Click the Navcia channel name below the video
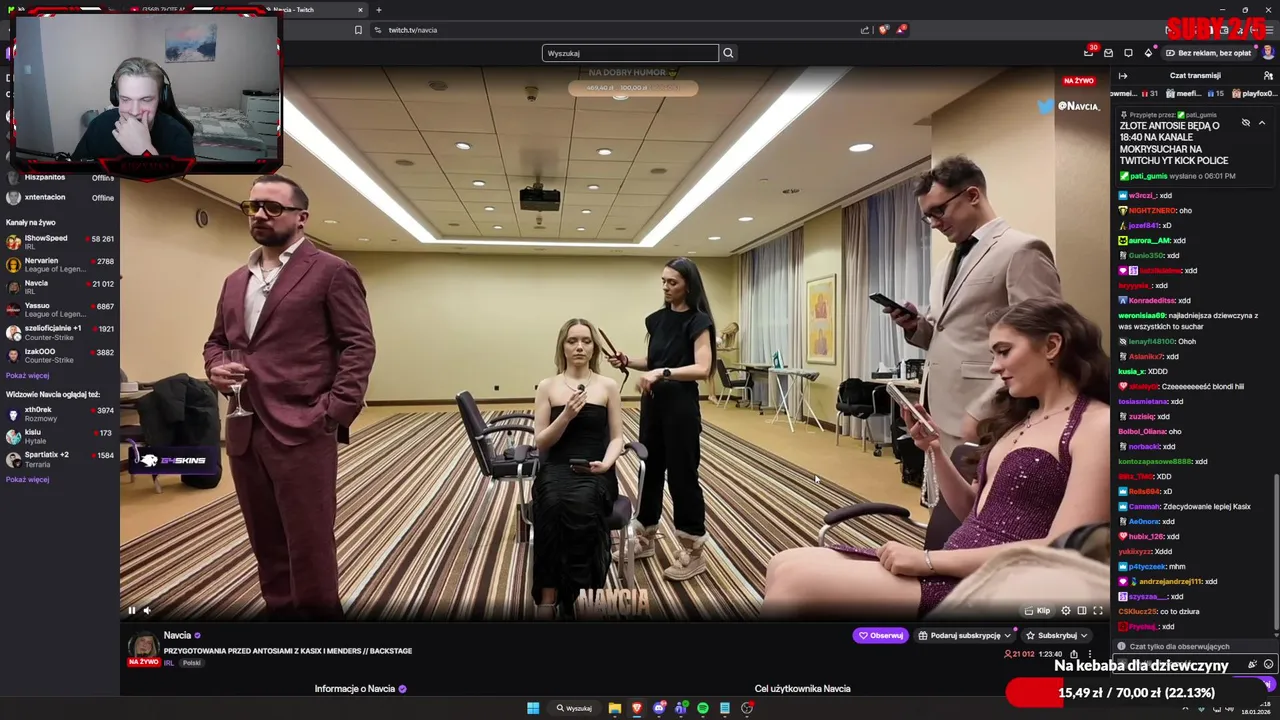 pyautogui.click(x=177, y=635)
